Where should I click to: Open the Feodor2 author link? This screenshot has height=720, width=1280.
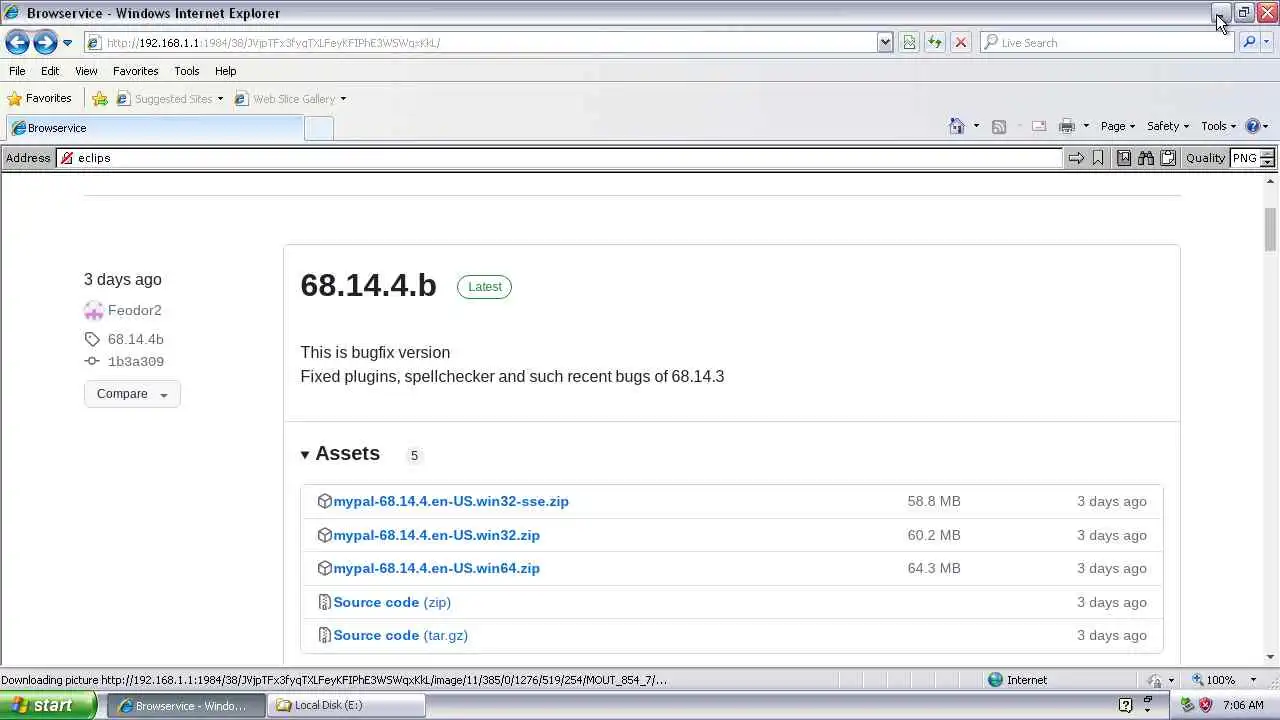click(x=134, y=310)
